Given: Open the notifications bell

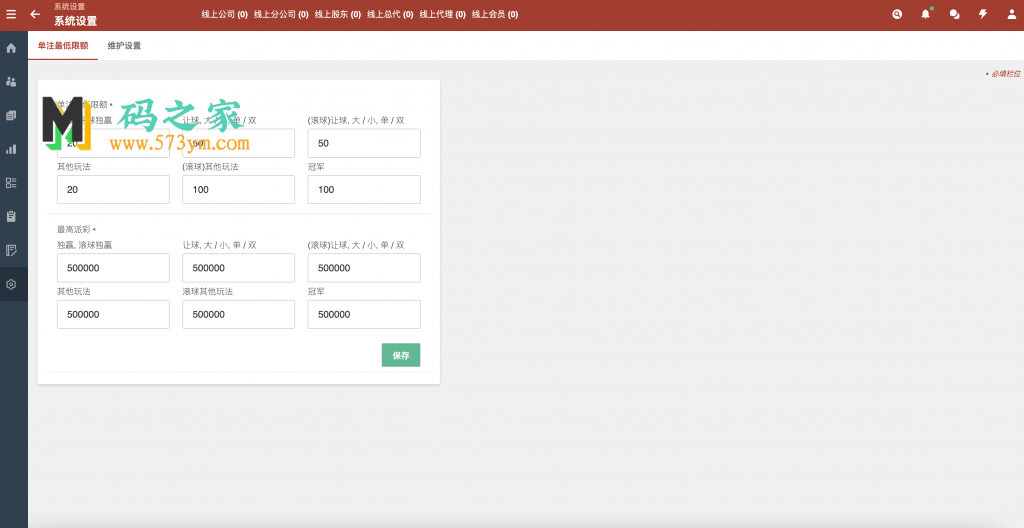Looking at the screenshot, I should coord(925,14).
